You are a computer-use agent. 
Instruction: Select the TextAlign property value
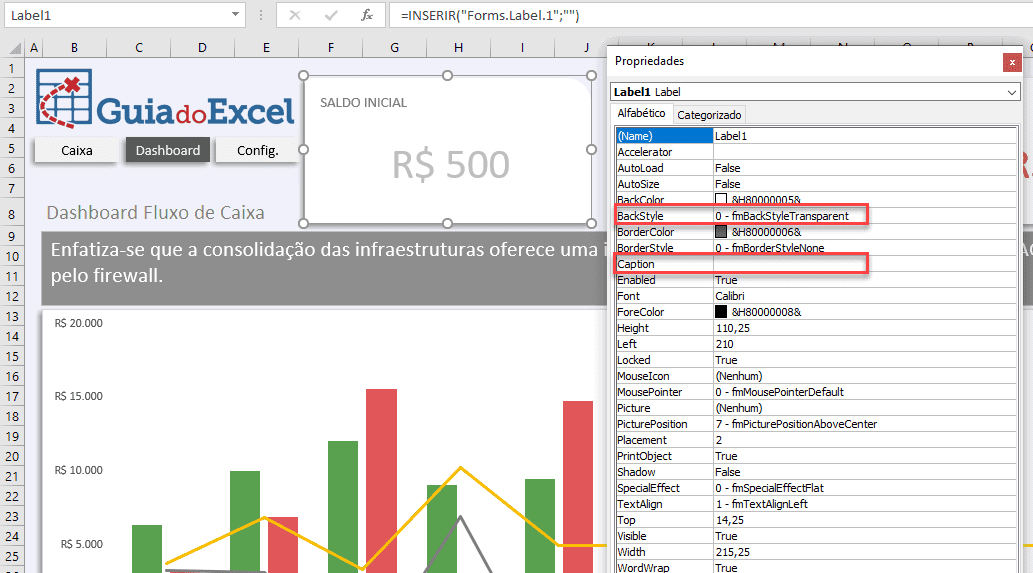click(864, 504)
